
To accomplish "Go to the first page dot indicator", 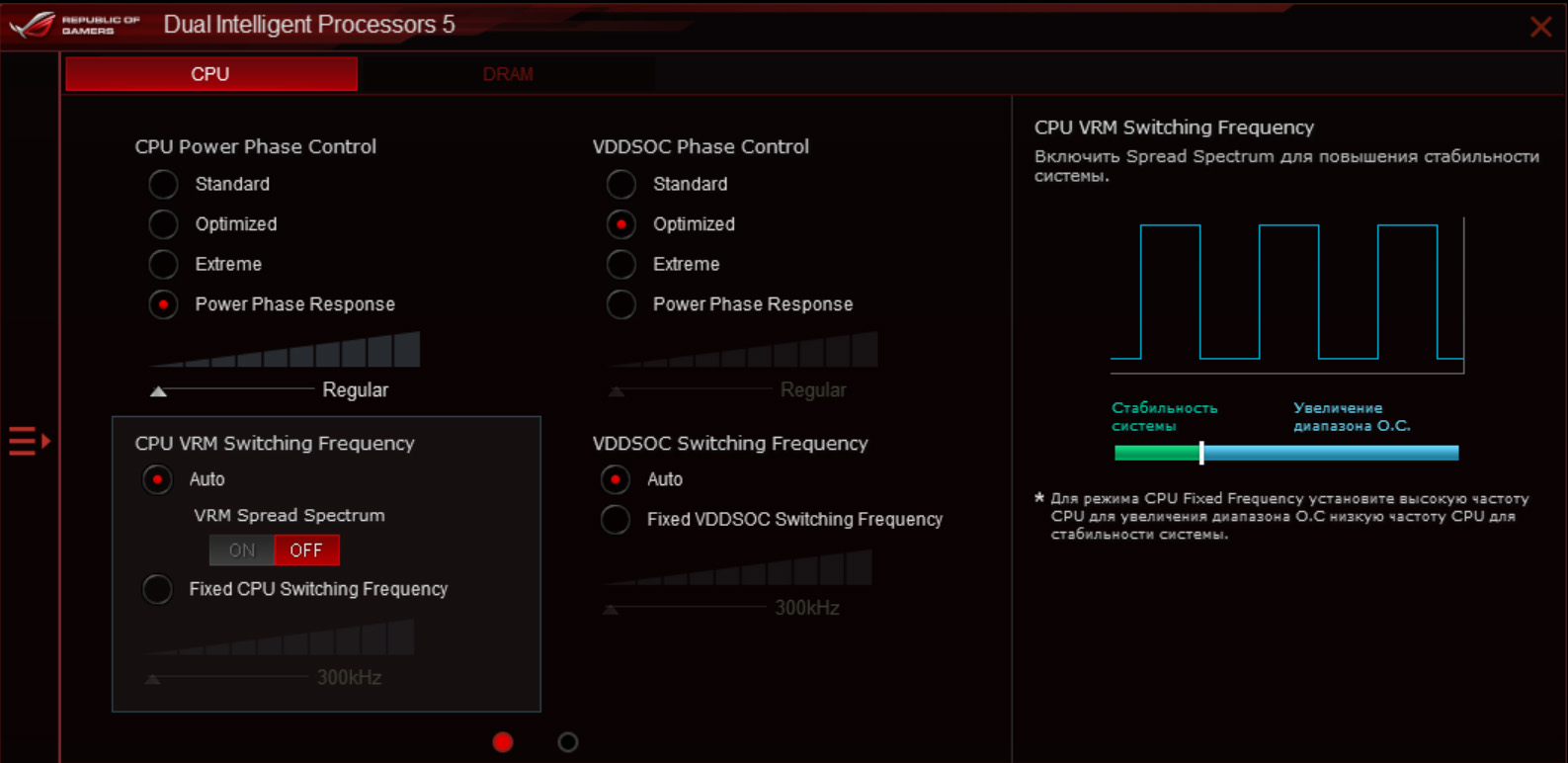I will point(503,742).
